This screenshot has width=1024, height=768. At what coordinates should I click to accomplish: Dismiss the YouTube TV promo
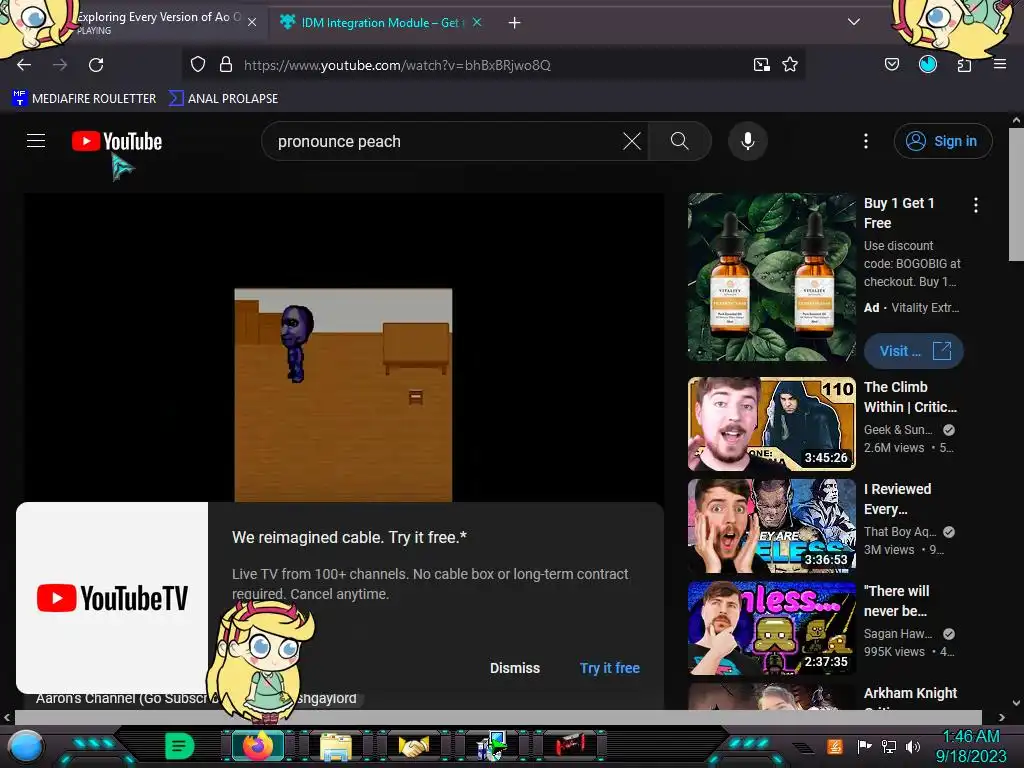515,668
